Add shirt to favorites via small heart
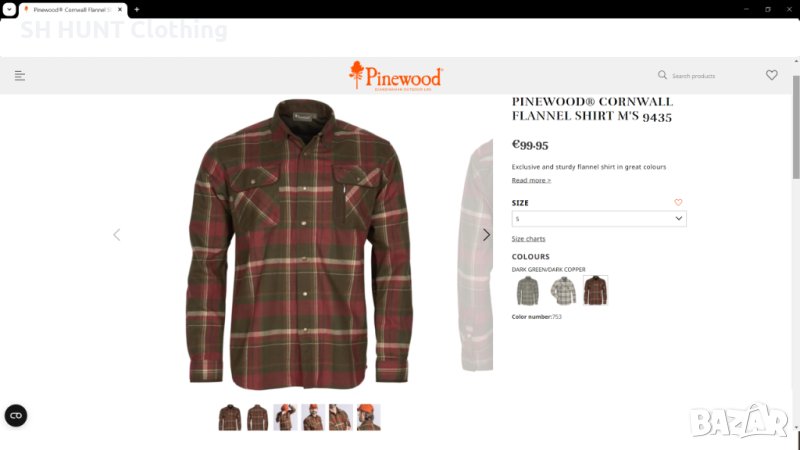This screenshot has height=450, width=800. pos(678,202)
